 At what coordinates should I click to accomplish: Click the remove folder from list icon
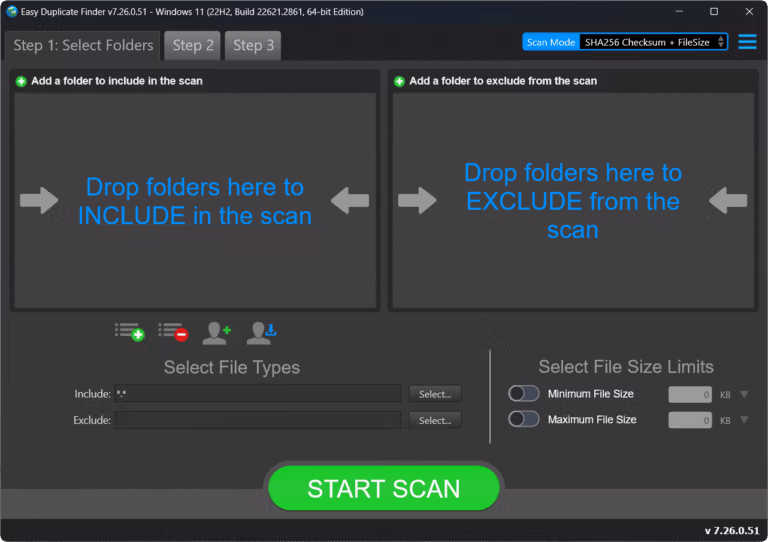point(173,332)
